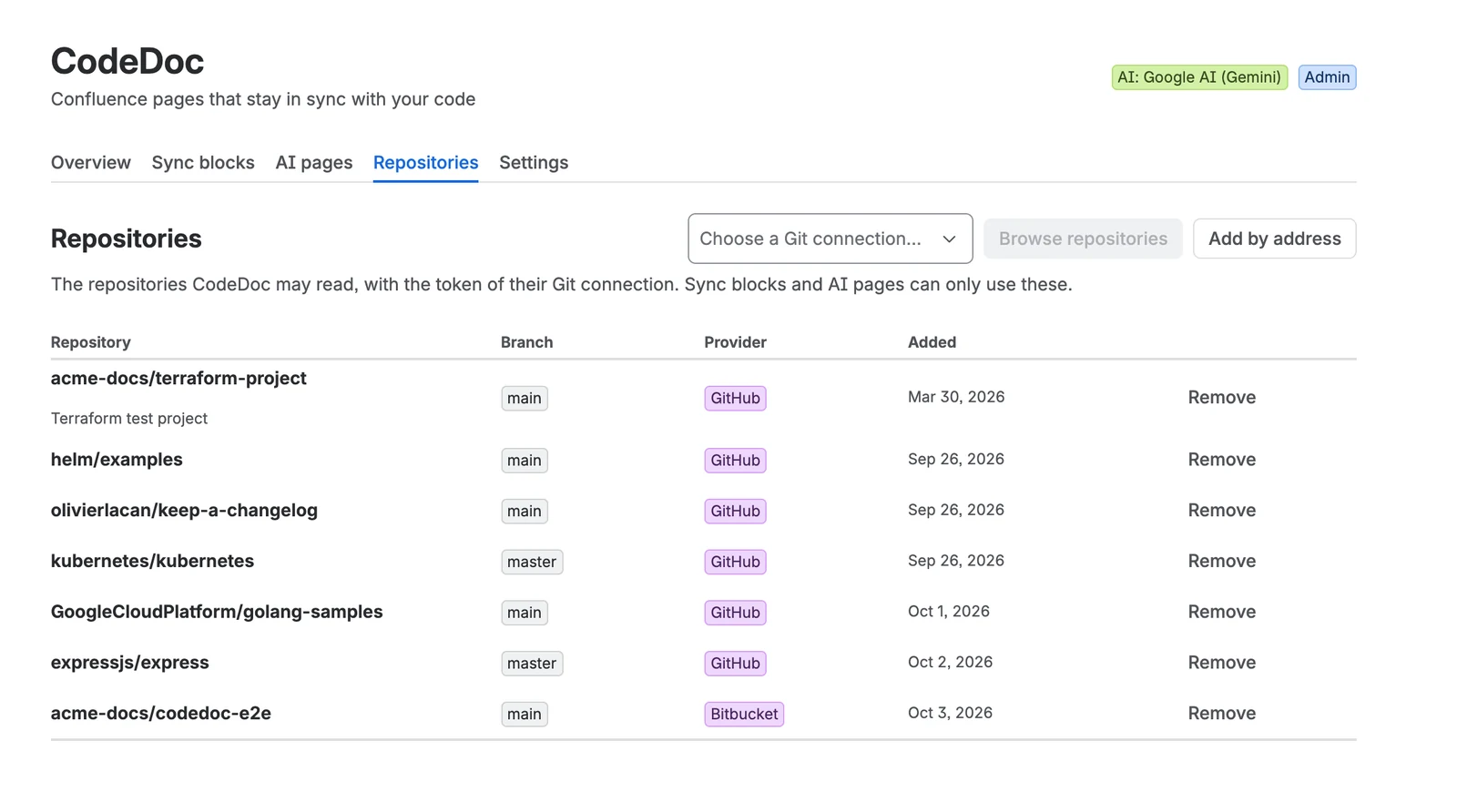Click the master branch tag for expressjs/express
The height and width of the screenshot is (812, 1457).
pos(532,664)
